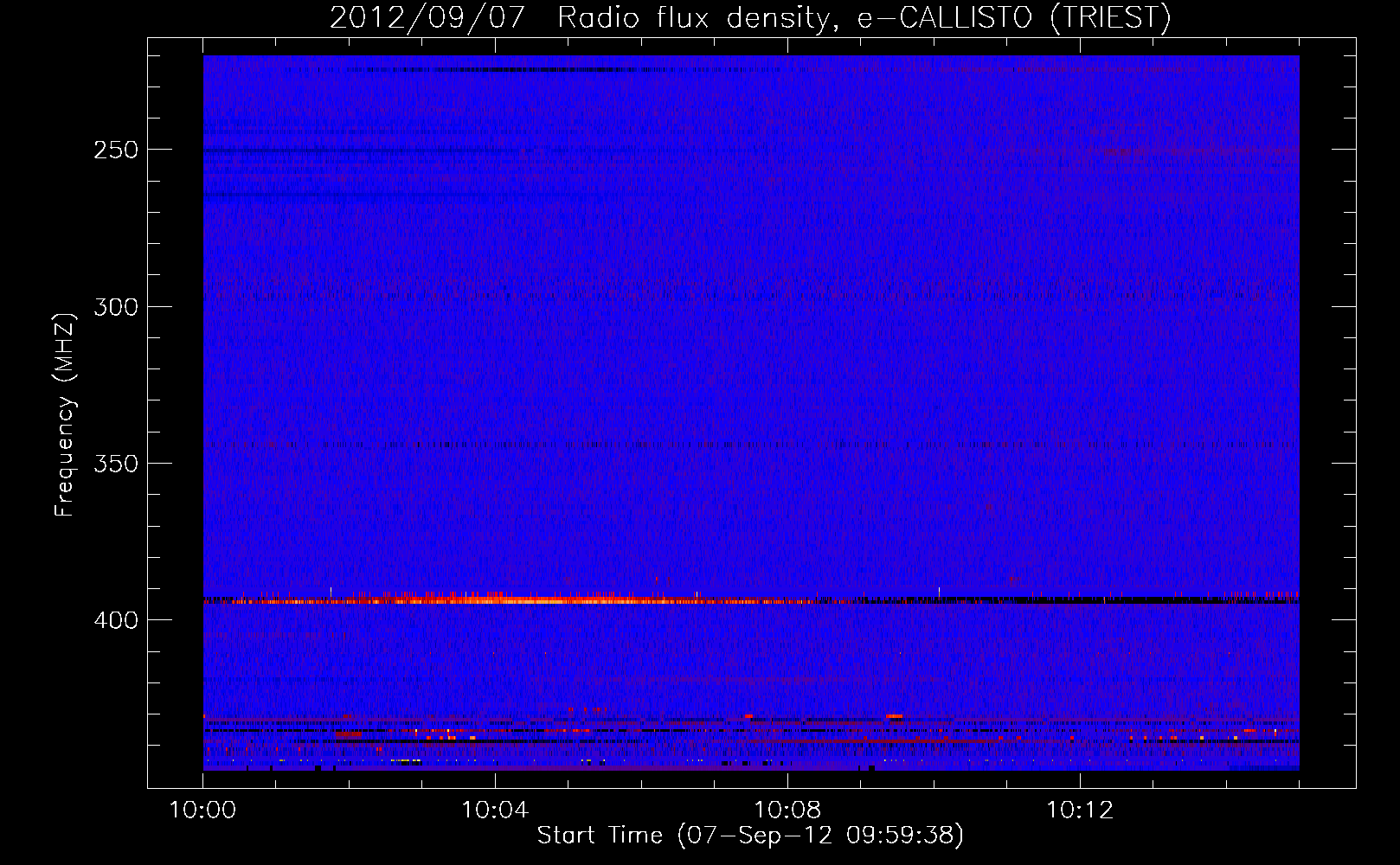Viewport: 1400px width, 865px height.
Task: Click the 'Start Time (07-Sep-12 09:59:38)' label
Action: point(750,836)
